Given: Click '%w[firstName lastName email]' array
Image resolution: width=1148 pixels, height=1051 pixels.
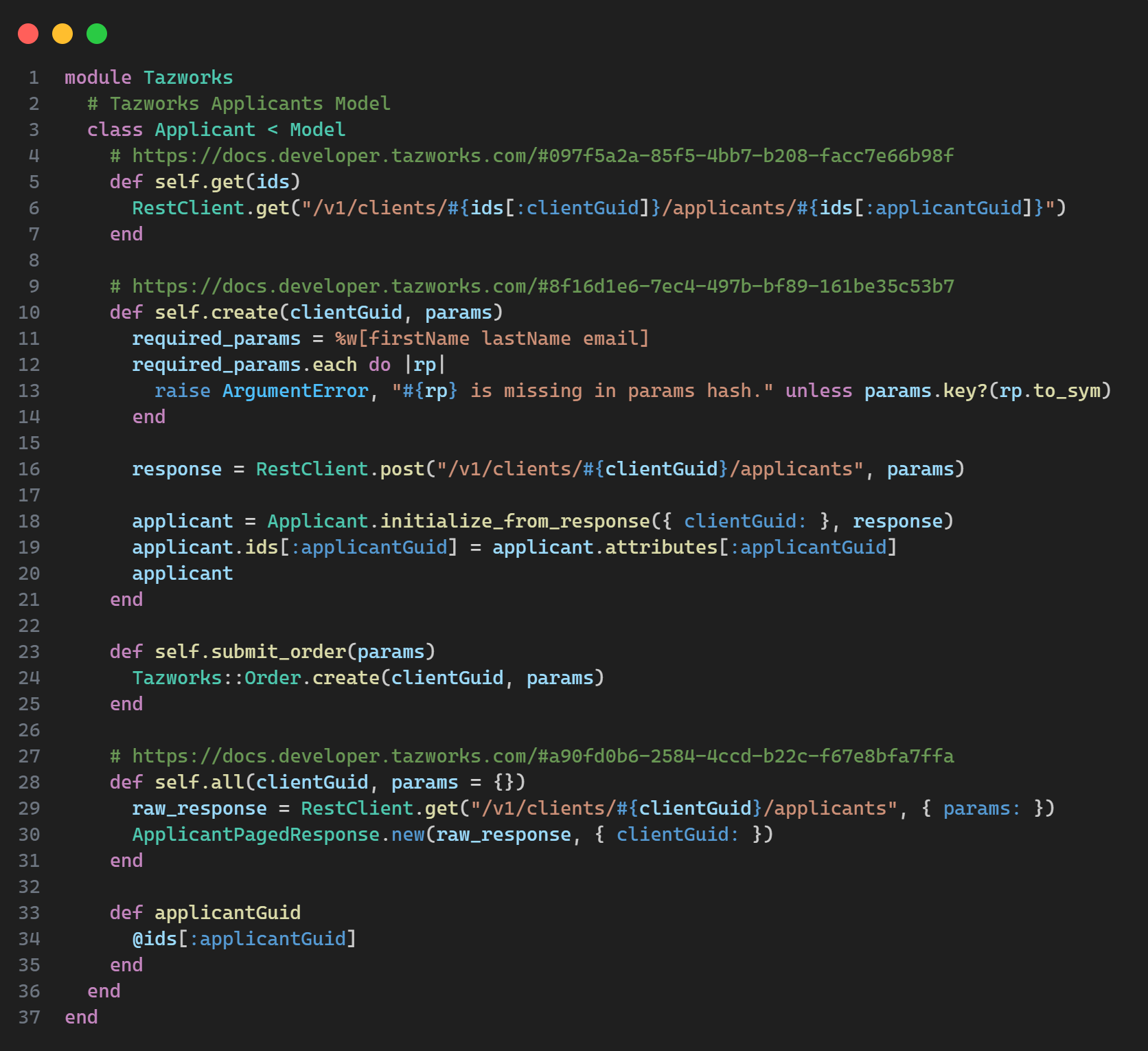Looking at the screenshot, I should (x=492, y=339).
